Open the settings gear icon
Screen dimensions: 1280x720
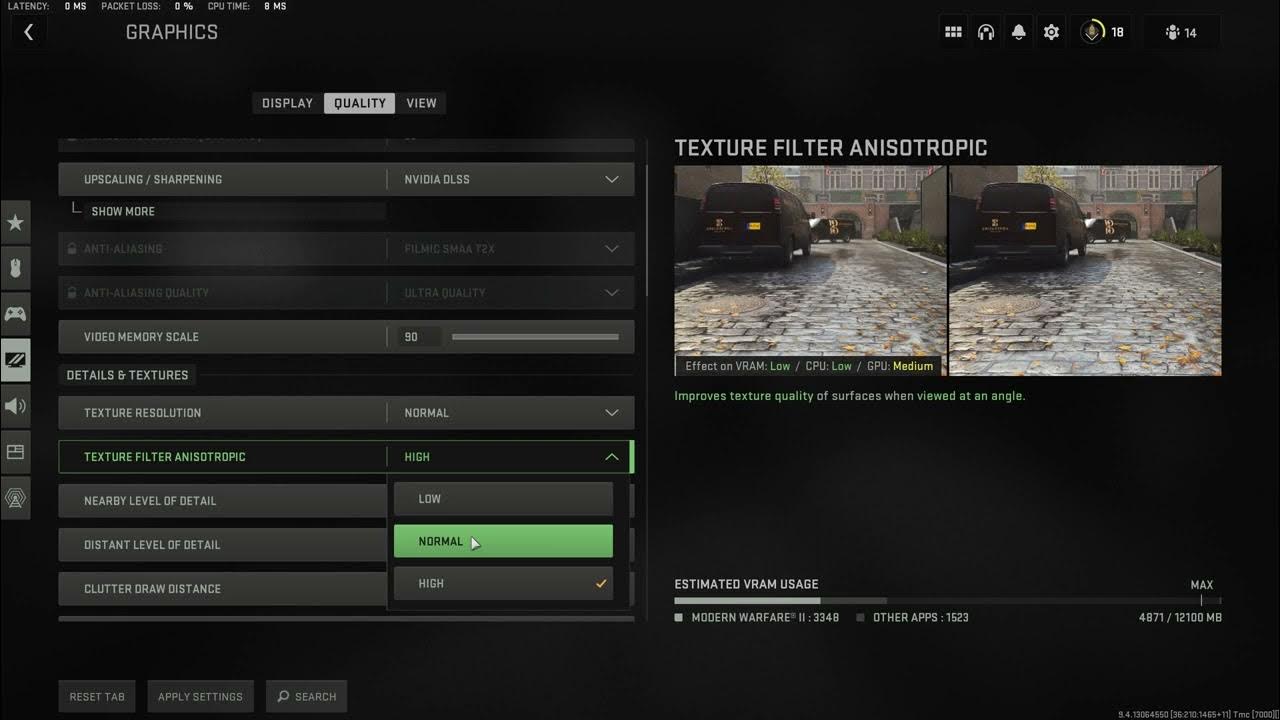pos(1051,32)
